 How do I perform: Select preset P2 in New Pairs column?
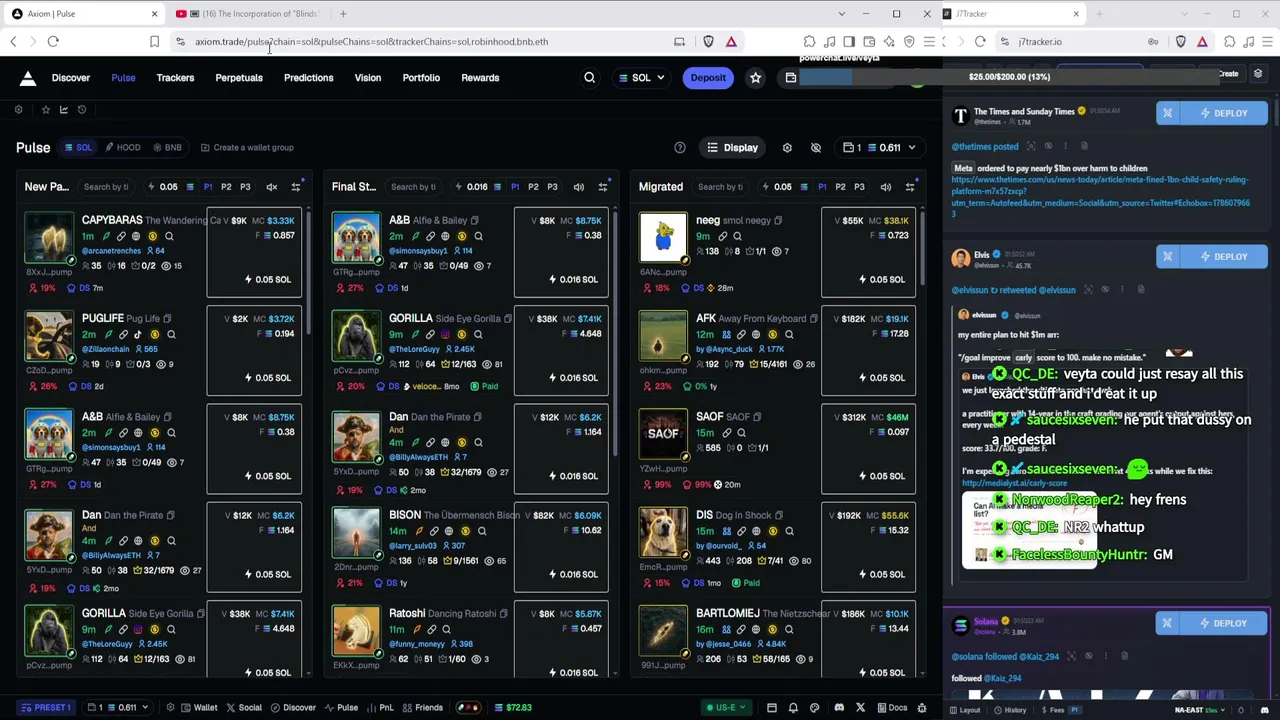[x=226, y=187]
